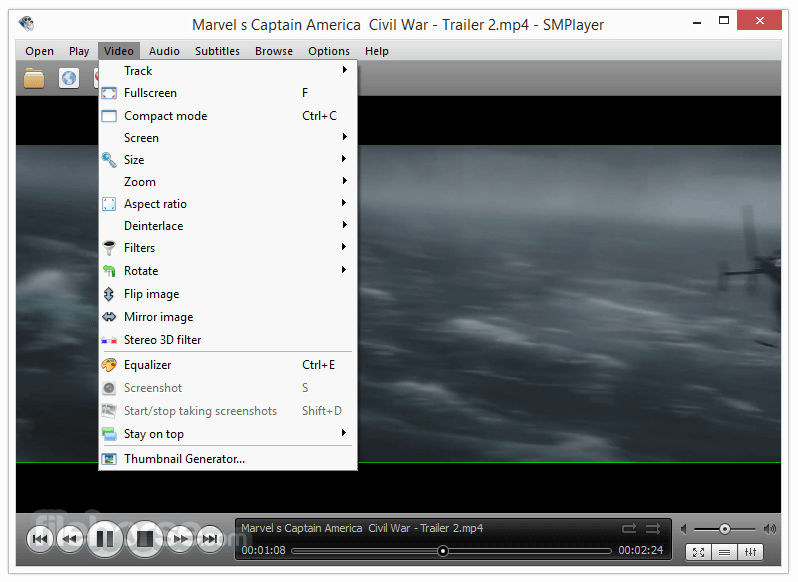Viewport: 798px width, 582px height.
Task: Click the seek bar position handle
Action: [443, 551]
